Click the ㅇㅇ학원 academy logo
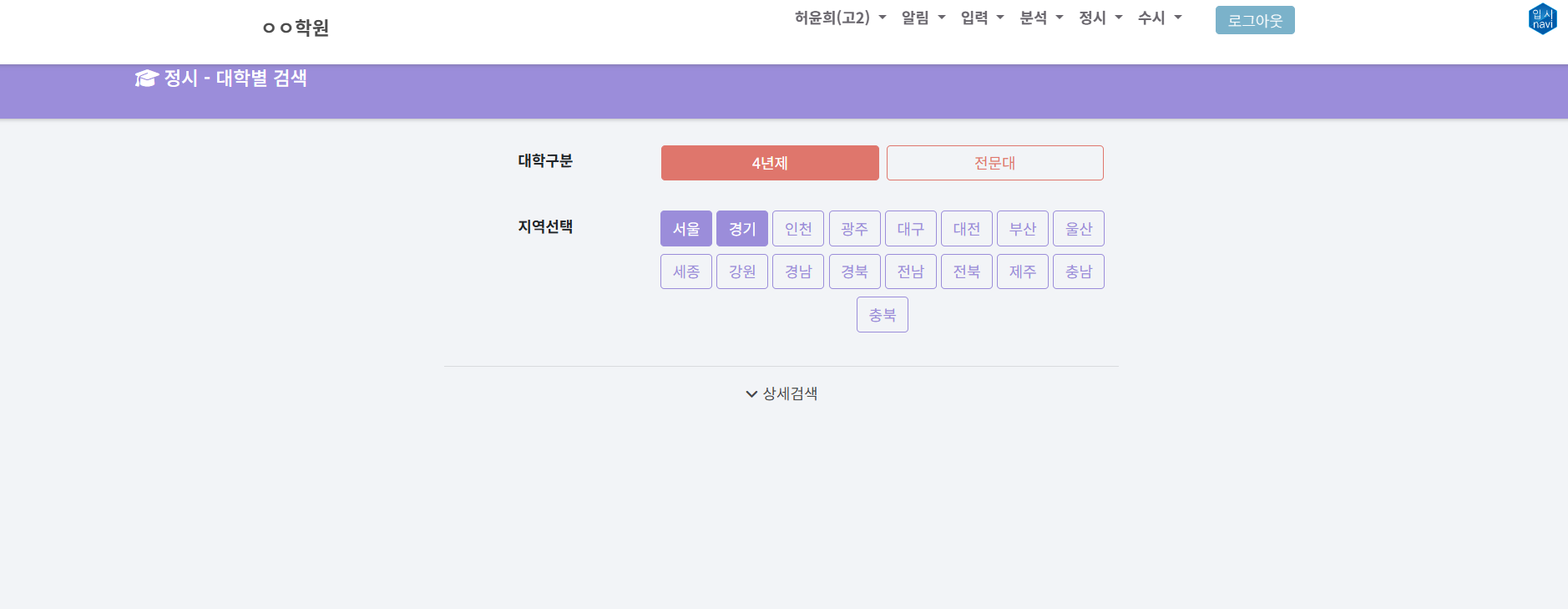 coord(296,28)
